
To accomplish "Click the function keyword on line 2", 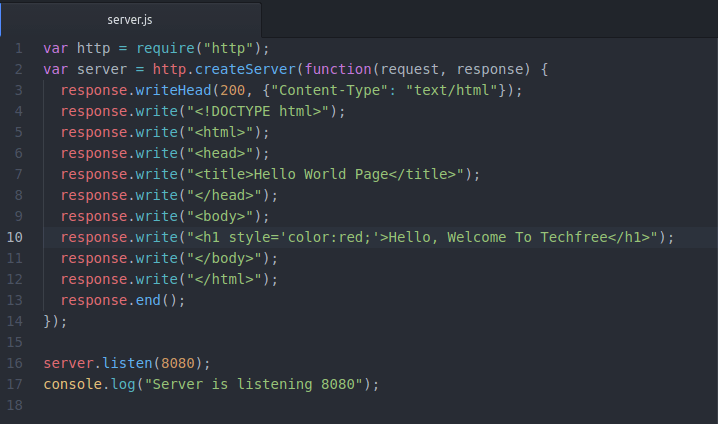I will (x=338, y=69).
